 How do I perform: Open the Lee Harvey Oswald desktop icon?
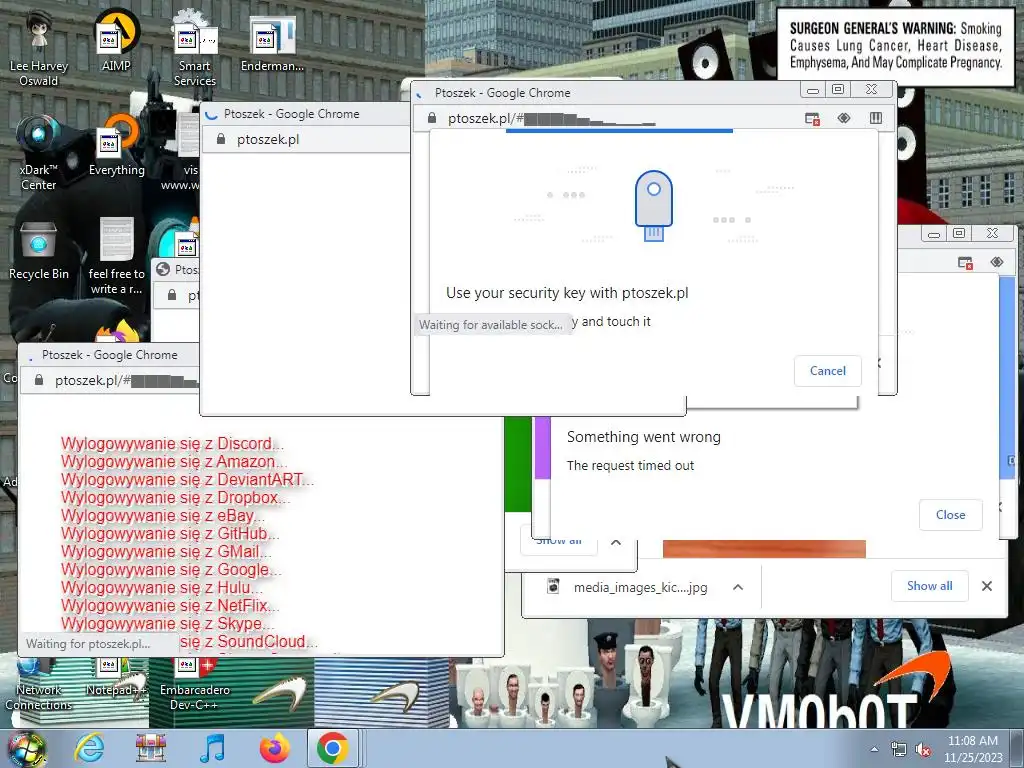coord(38,46)
